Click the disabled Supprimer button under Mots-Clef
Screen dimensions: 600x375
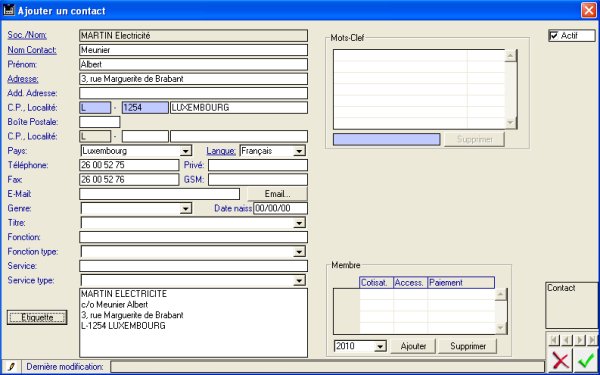tap(474, 139)
